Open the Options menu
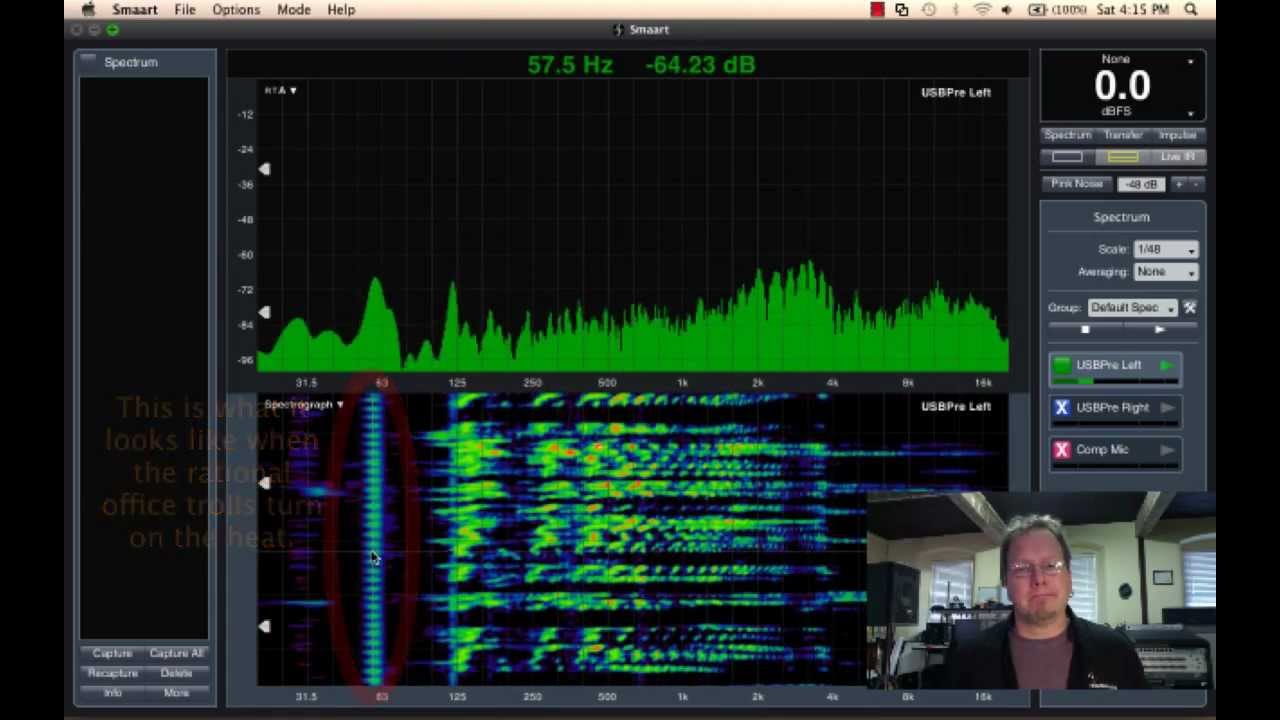 tap(236, 9)
